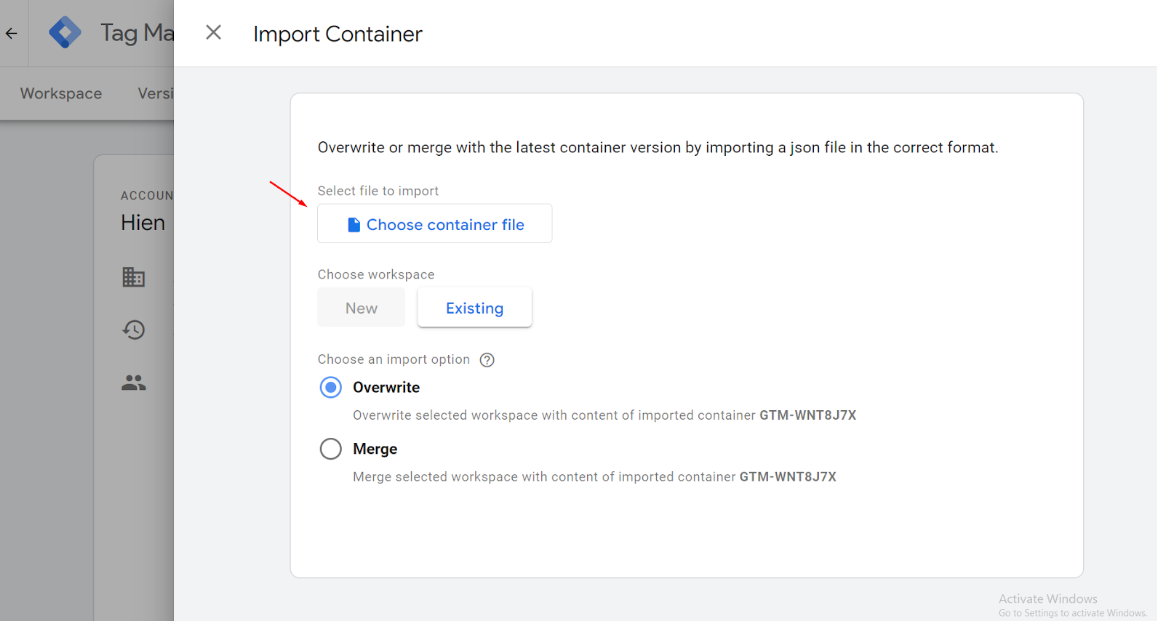Open the history clock icon in the sidebar
This screenshot has height=621, width=1157.
coord(133,330)
